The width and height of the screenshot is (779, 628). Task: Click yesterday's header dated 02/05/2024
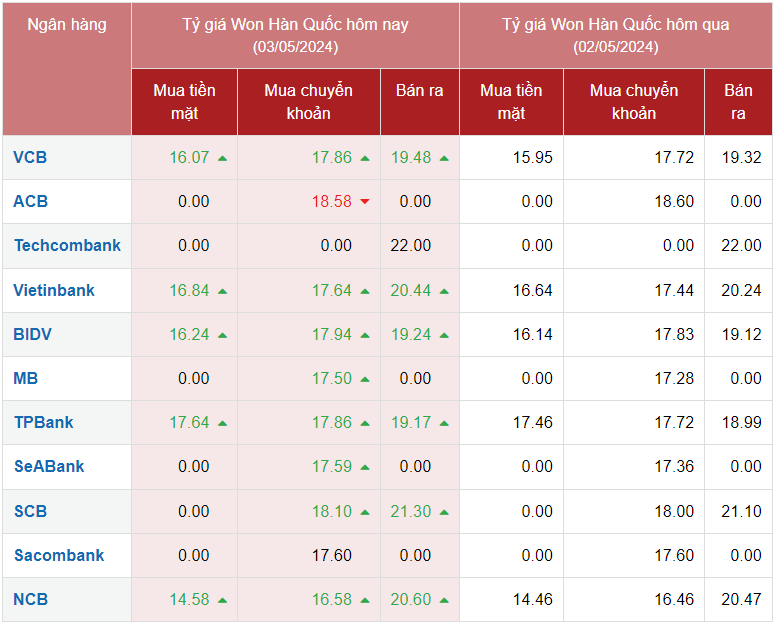click(615, 35)
